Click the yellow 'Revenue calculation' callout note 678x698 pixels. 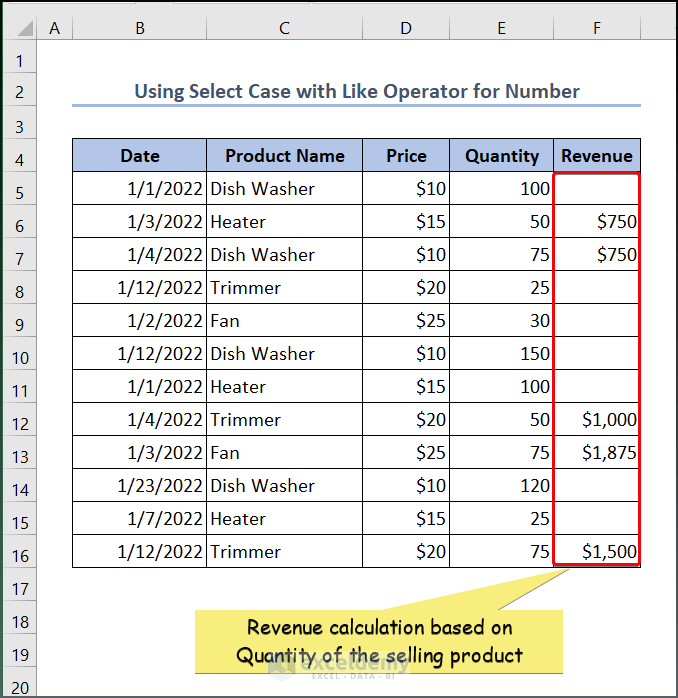(379, 641)
